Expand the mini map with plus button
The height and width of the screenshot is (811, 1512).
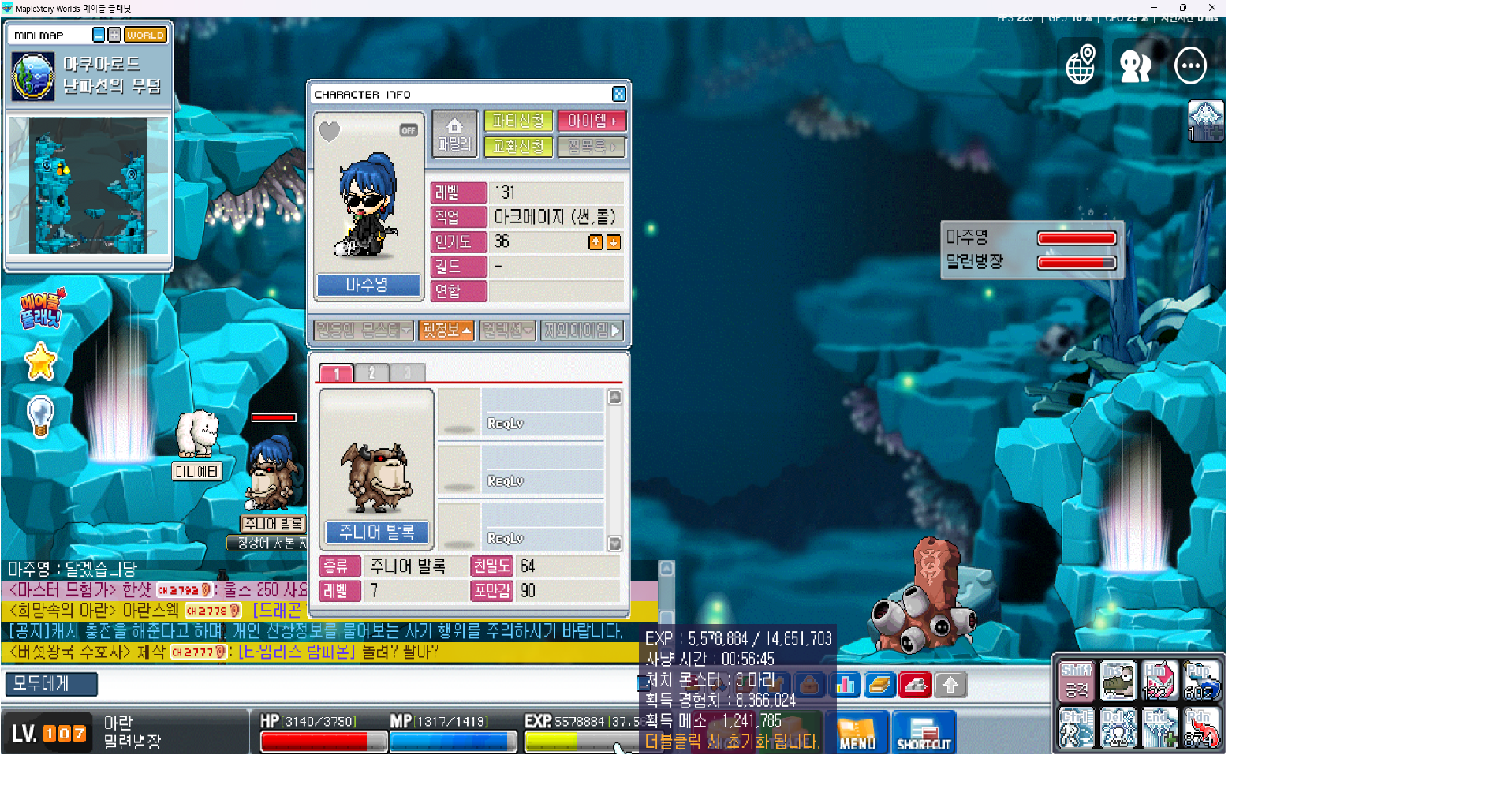(x=114, y=35)
